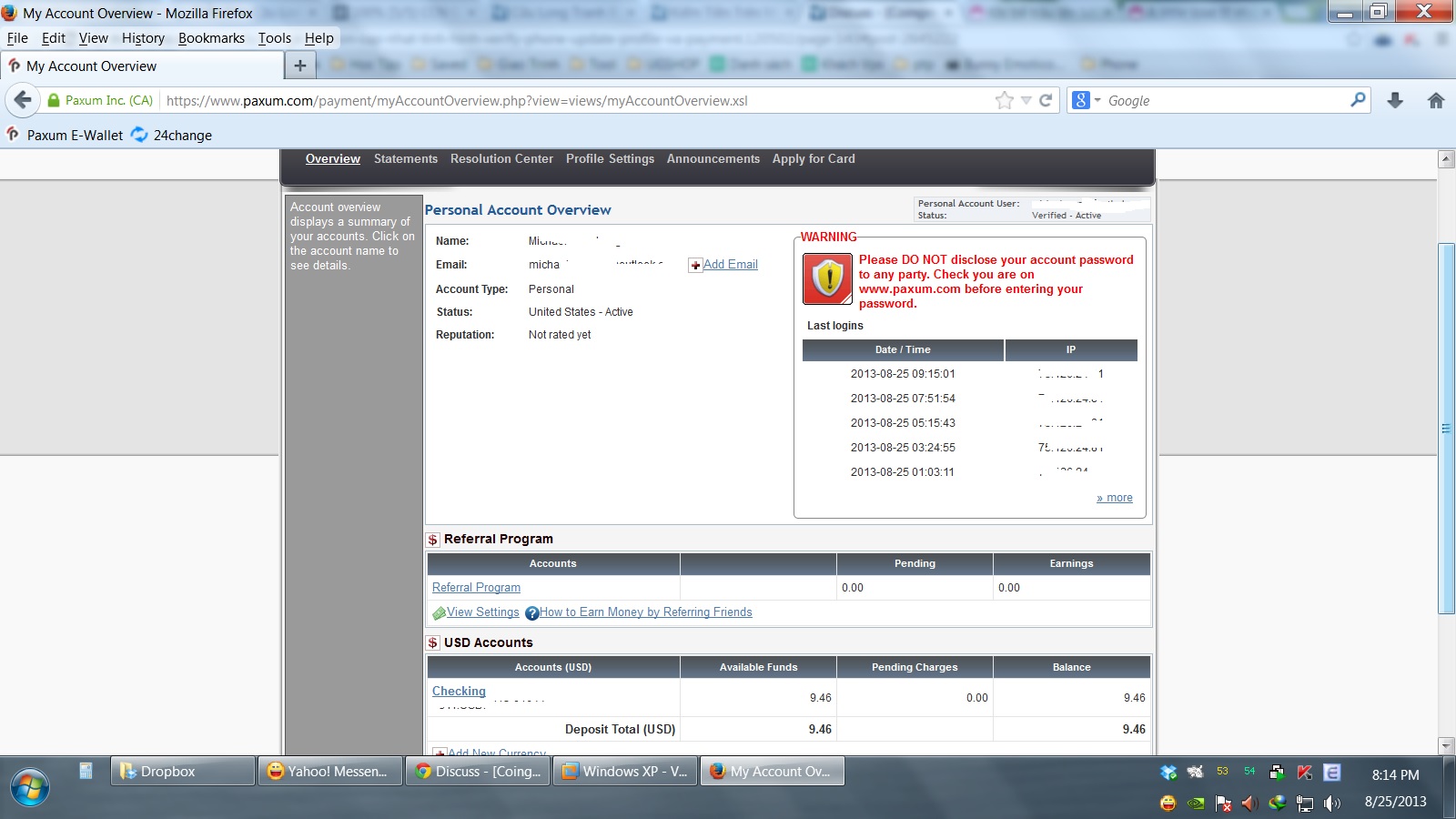Click the Add Email link

pos(731,265)
